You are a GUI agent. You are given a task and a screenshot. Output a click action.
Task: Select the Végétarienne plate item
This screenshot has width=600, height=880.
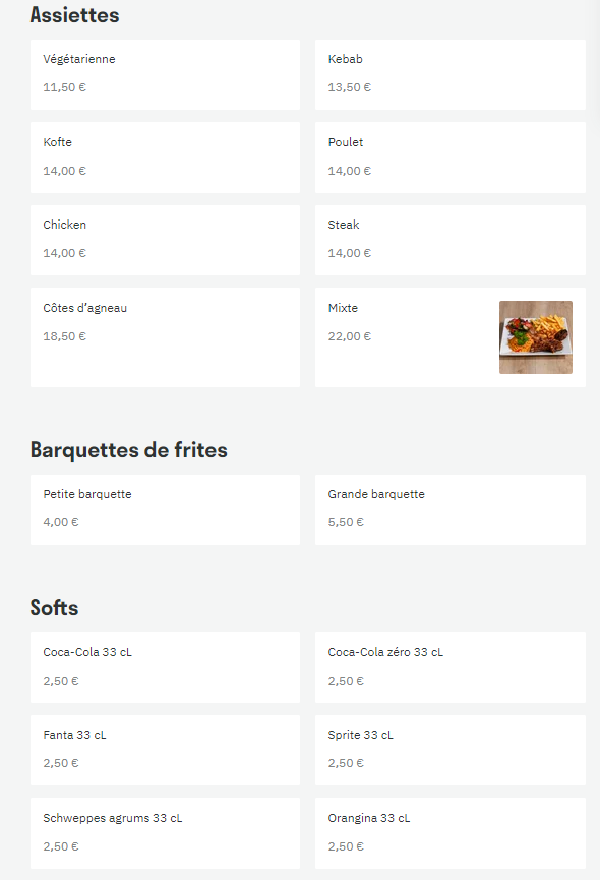pyautogui.click(x=165, y=75)
